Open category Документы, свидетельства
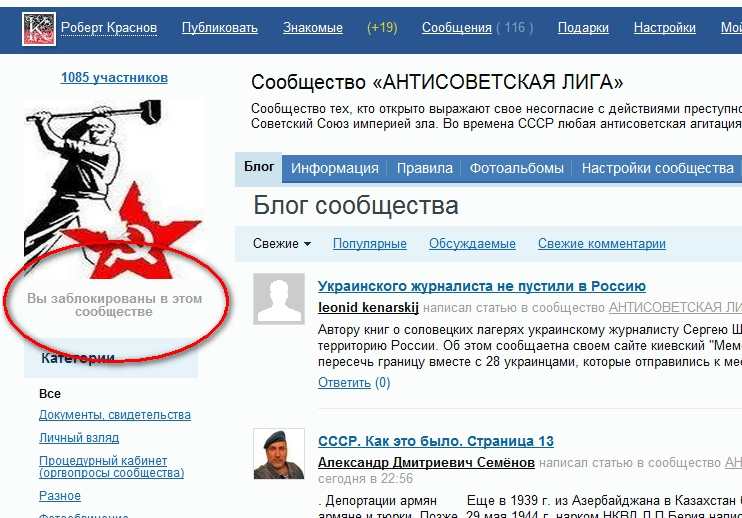 pyautogui.click(x=115, y=415)
